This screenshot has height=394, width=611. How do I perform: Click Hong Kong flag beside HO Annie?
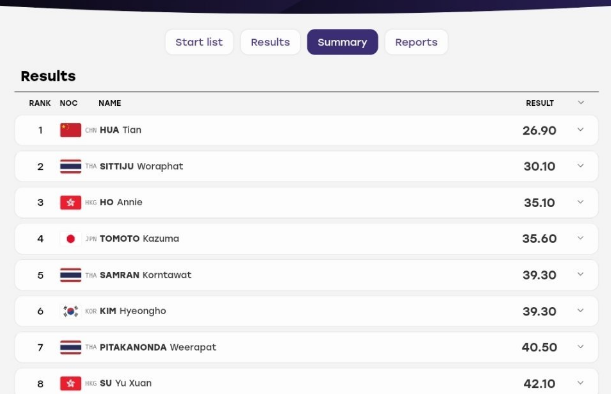[x=71, y=203]
